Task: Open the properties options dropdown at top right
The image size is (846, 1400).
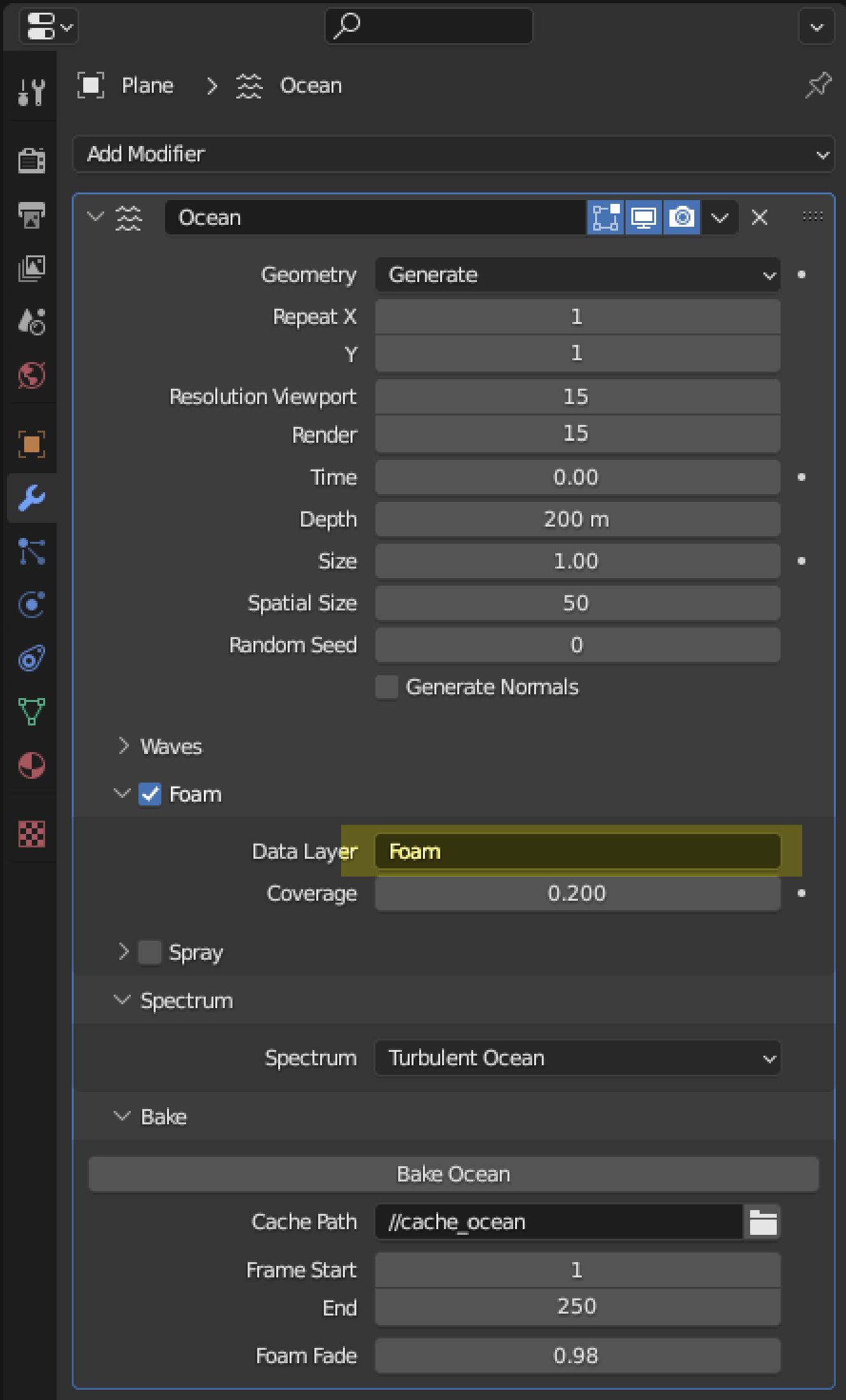Action: pyautogui.click(x=817, y=27)
